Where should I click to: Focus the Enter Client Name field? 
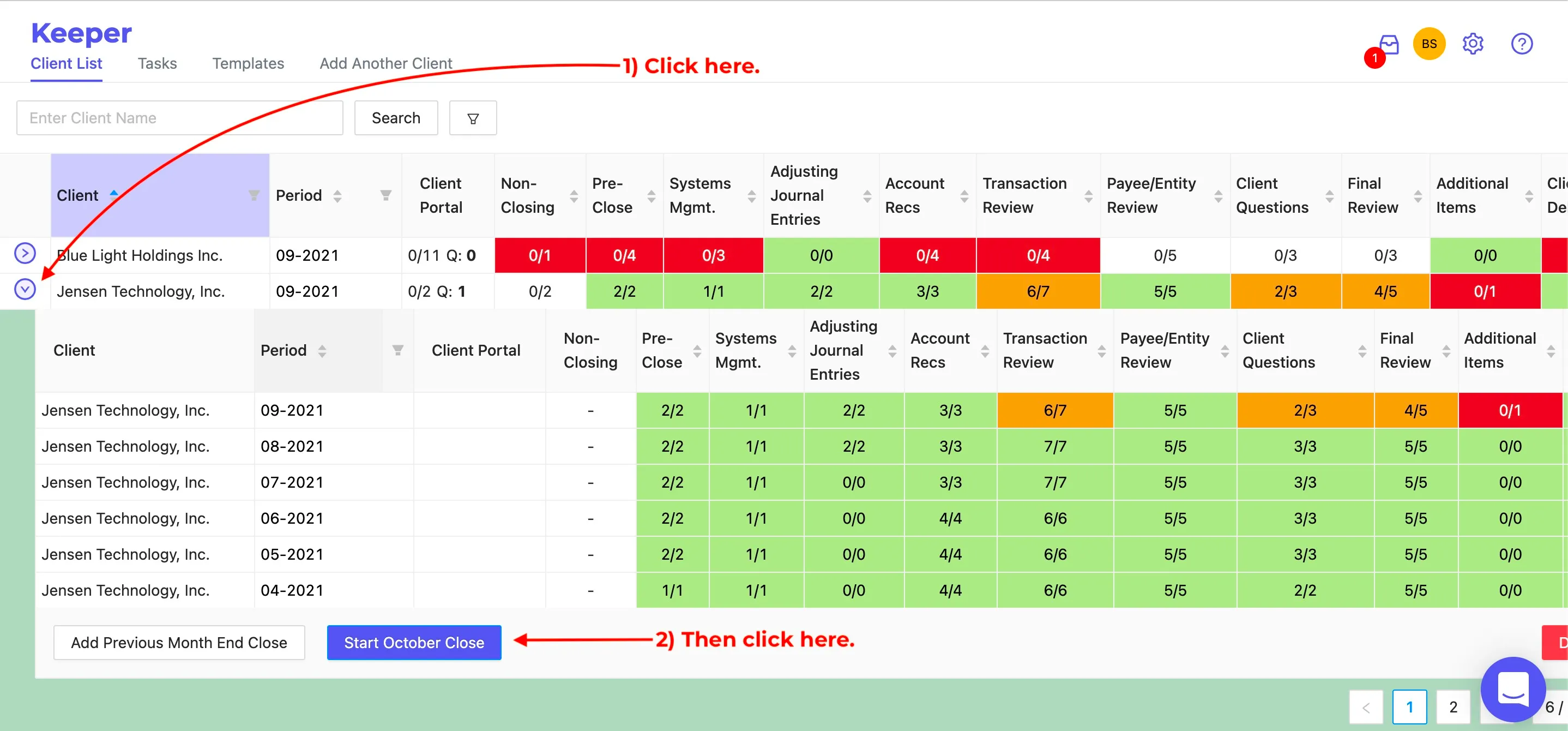(x=179, y=118)
